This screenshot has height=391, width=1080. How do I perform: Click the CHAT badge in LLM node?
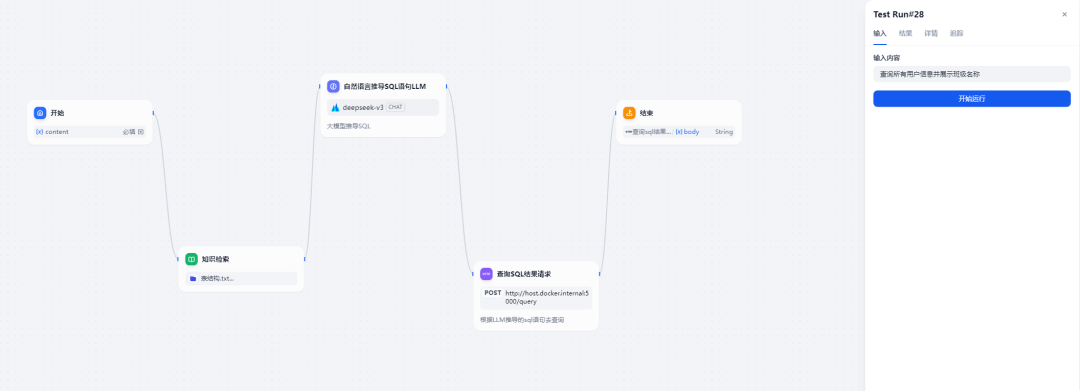[x=395, y=107]
